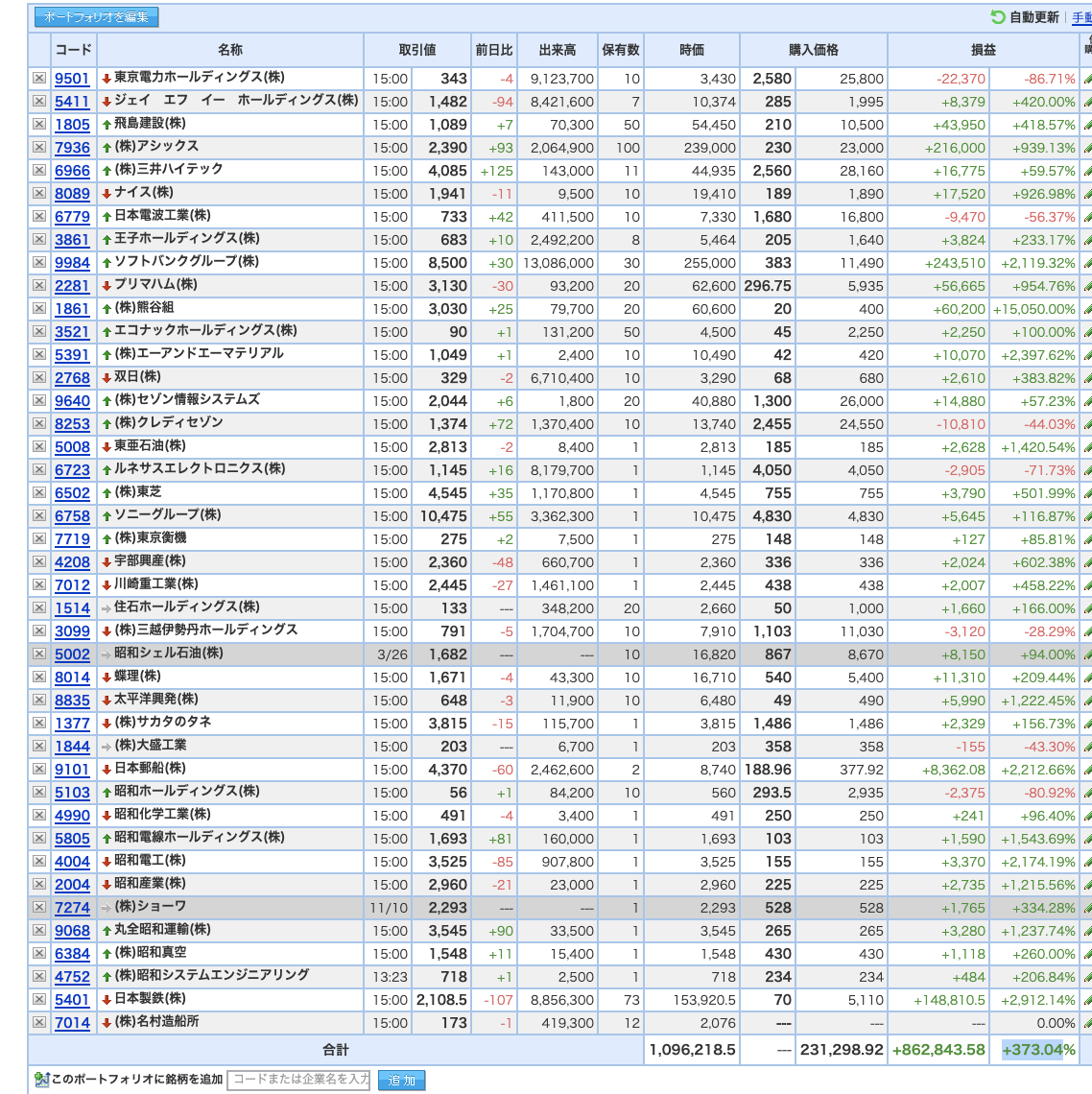Remove row 1805 飛島建設 with X icon

[39, 124]
